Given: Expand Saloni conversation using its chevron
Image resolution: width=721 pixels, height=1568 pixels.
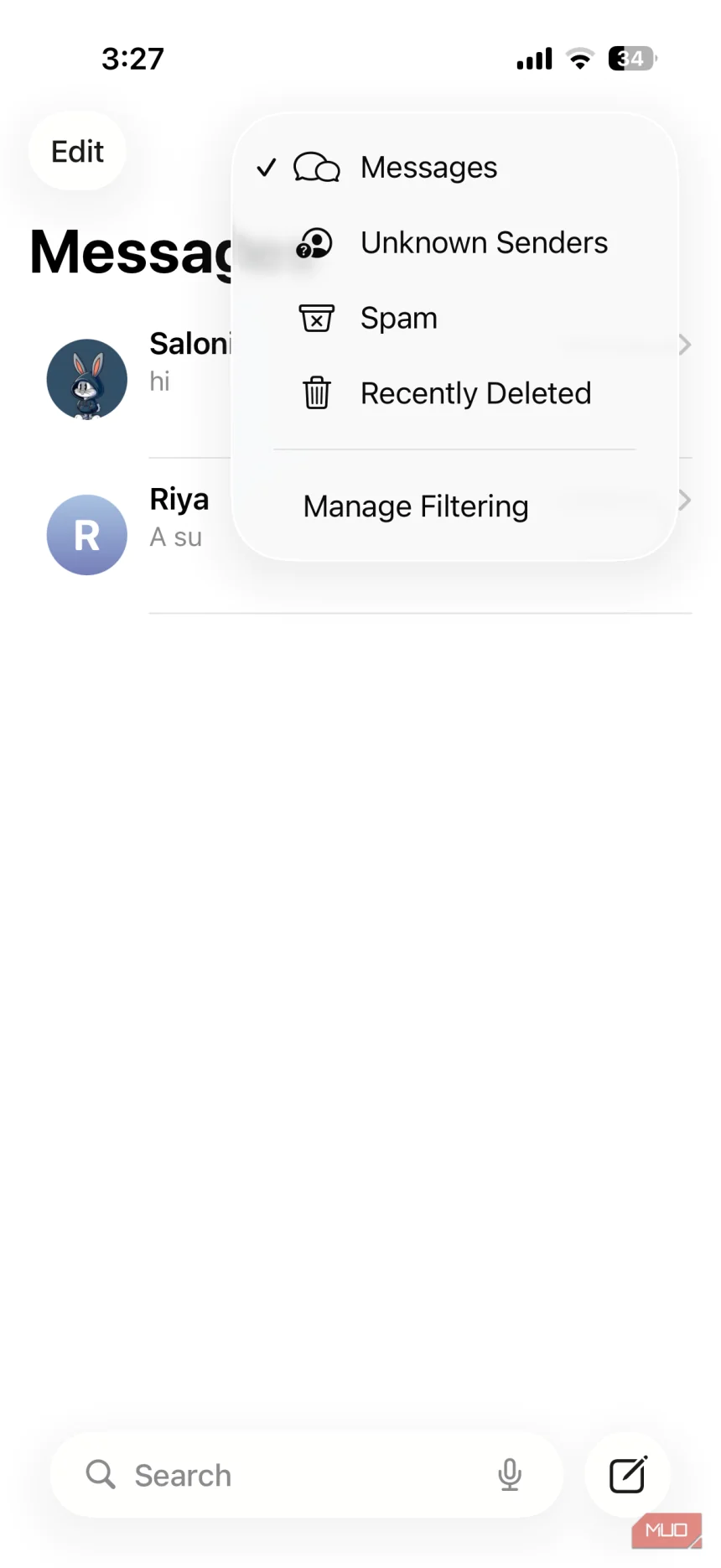Looking at the screenshot, I should click(x=685, y=345).
